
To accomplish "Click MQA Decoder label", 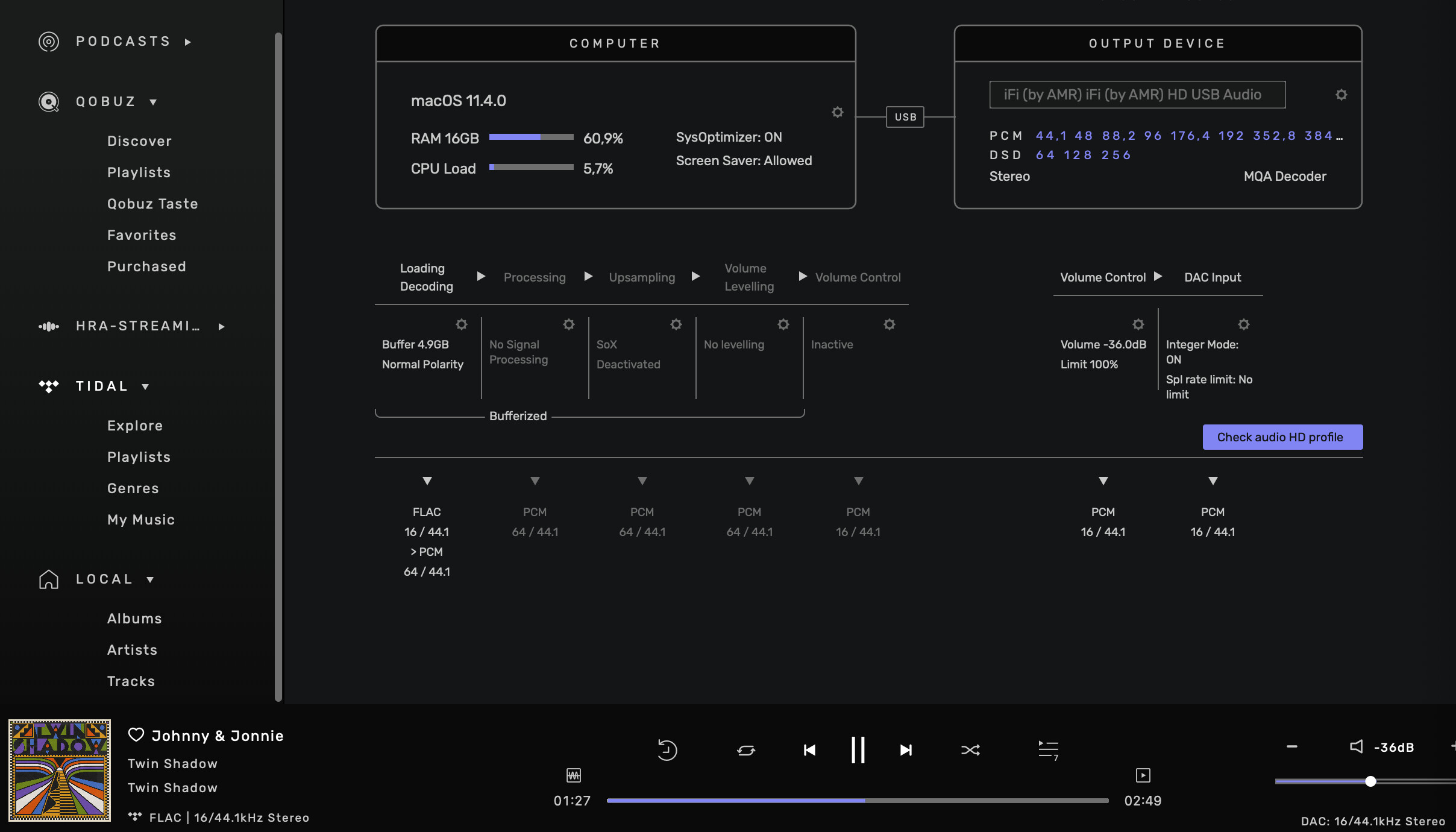I will (1285, 177).
